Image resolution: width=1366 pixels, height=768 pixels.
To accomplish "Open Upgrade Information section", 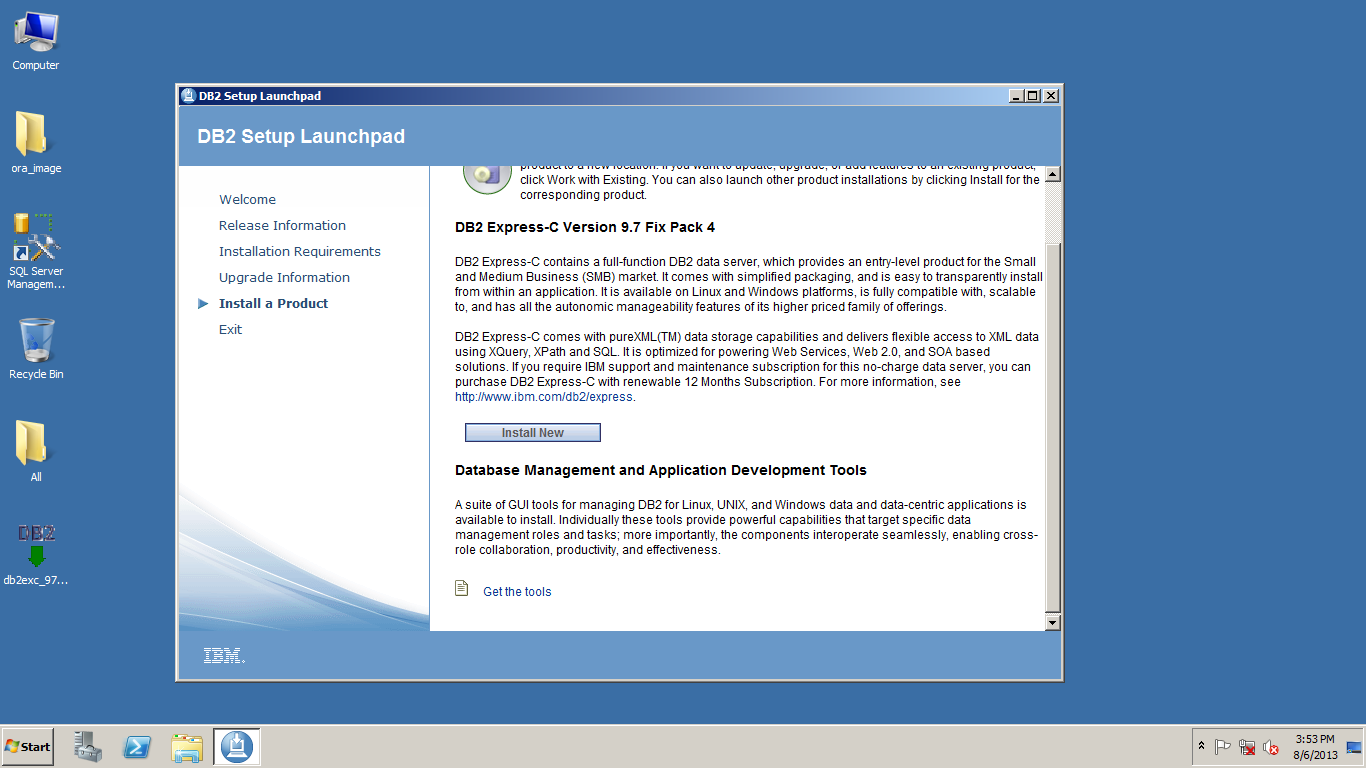I will [x=284, y=277].
